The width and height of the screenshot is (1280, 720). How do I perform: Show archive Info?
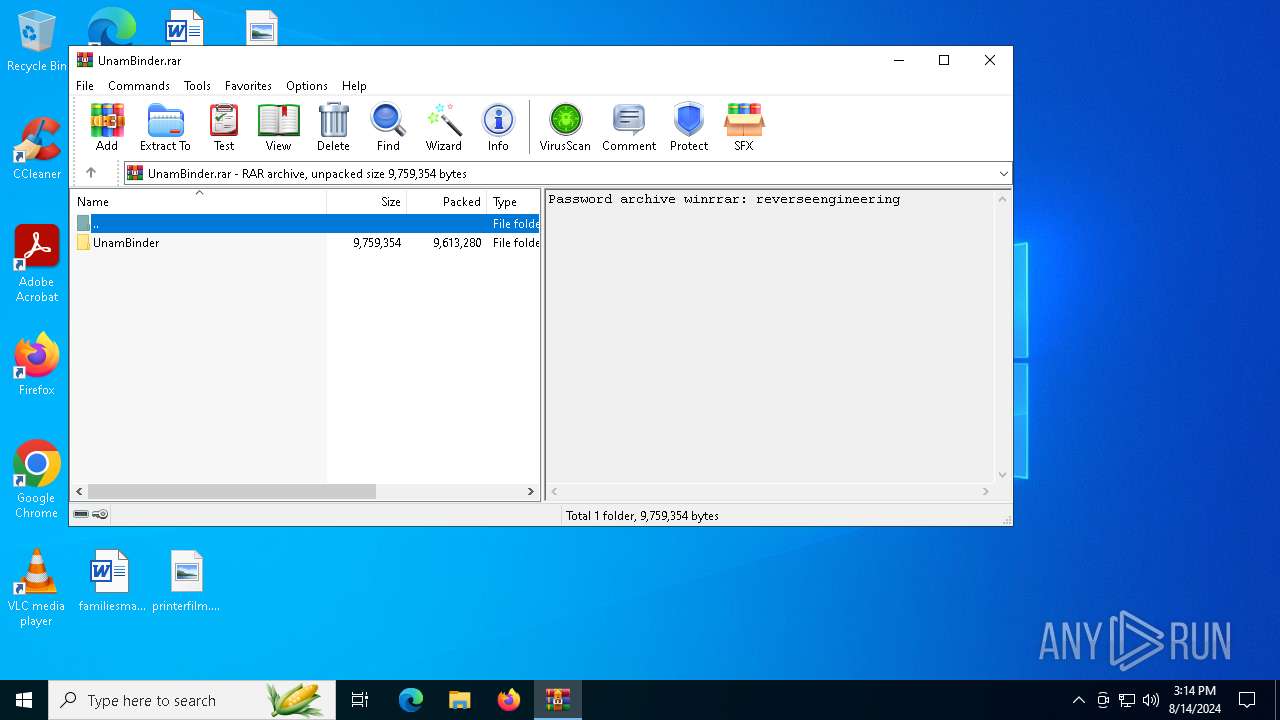click(498, 127)
